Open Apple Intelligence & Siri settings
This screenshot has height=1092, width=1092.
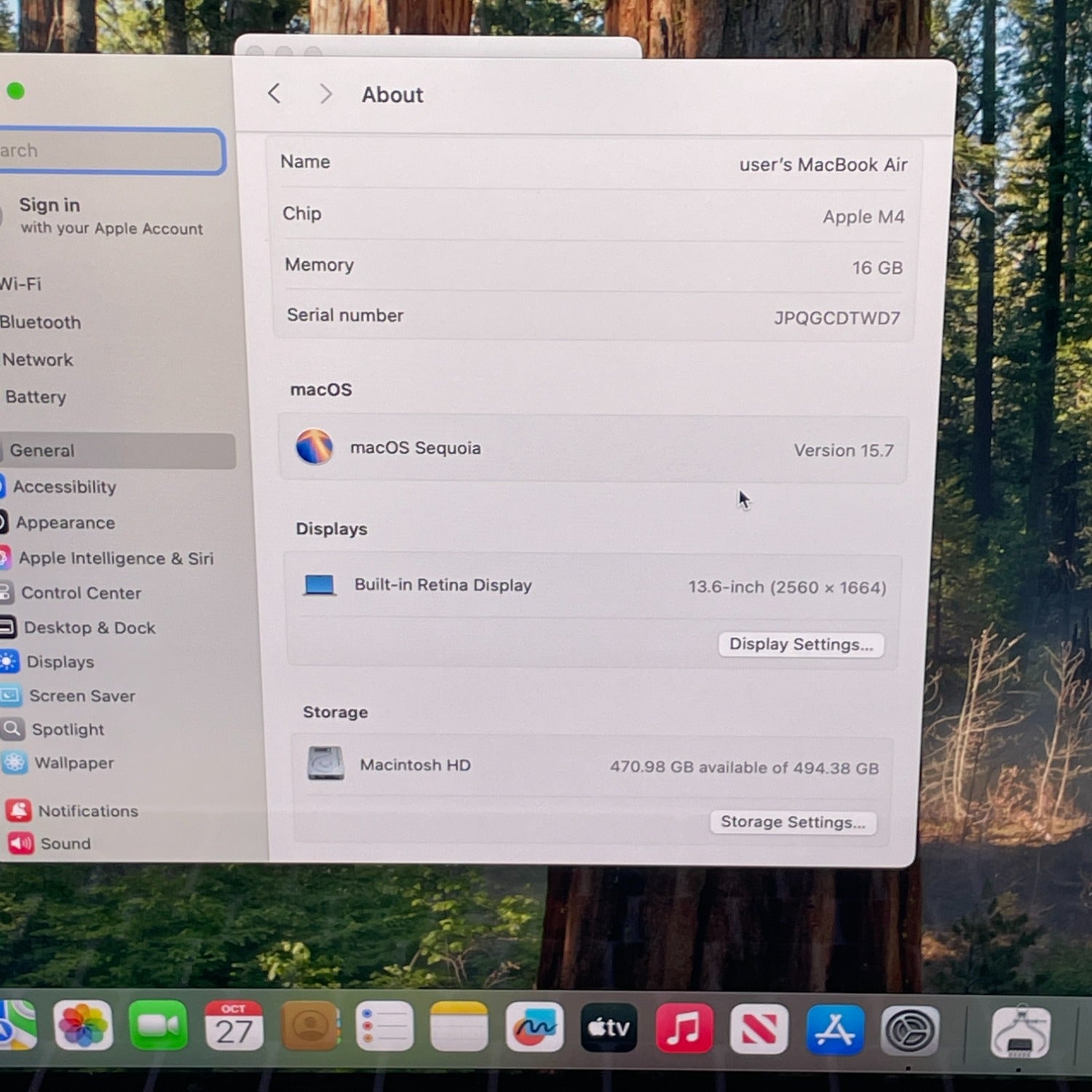click(x=115, y=558)
